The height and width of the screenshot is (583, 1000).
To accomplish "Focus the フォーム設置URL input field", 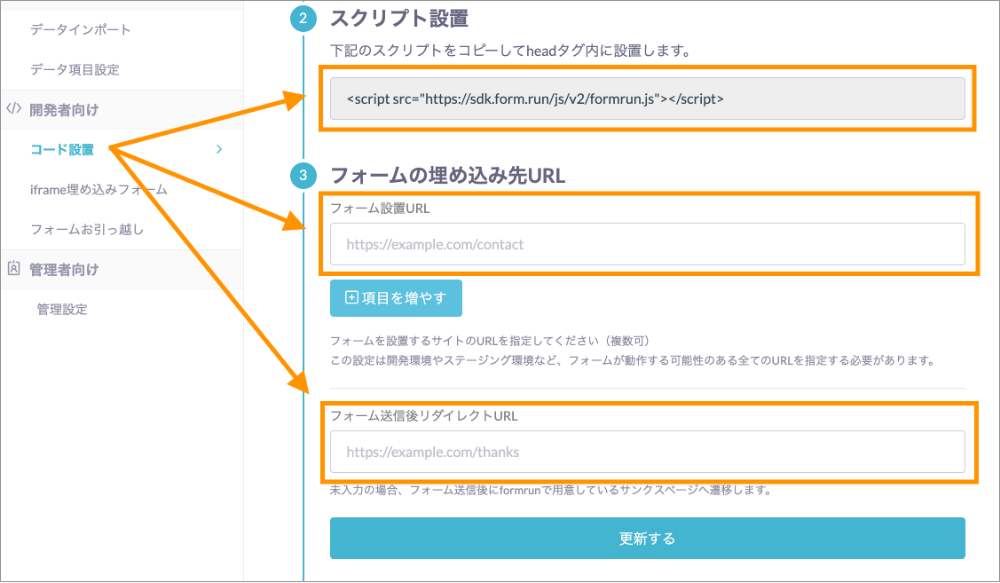I will pos(647,244).
